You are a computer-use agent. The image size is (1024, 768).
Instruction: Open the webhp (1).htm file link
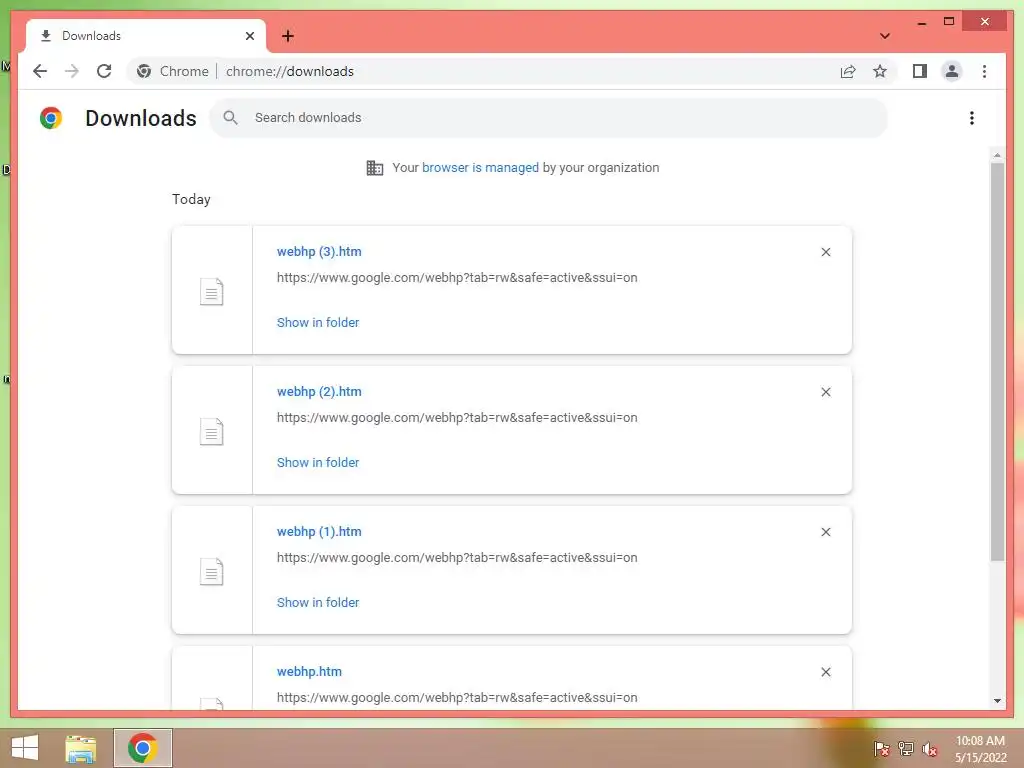pos(319,532)
